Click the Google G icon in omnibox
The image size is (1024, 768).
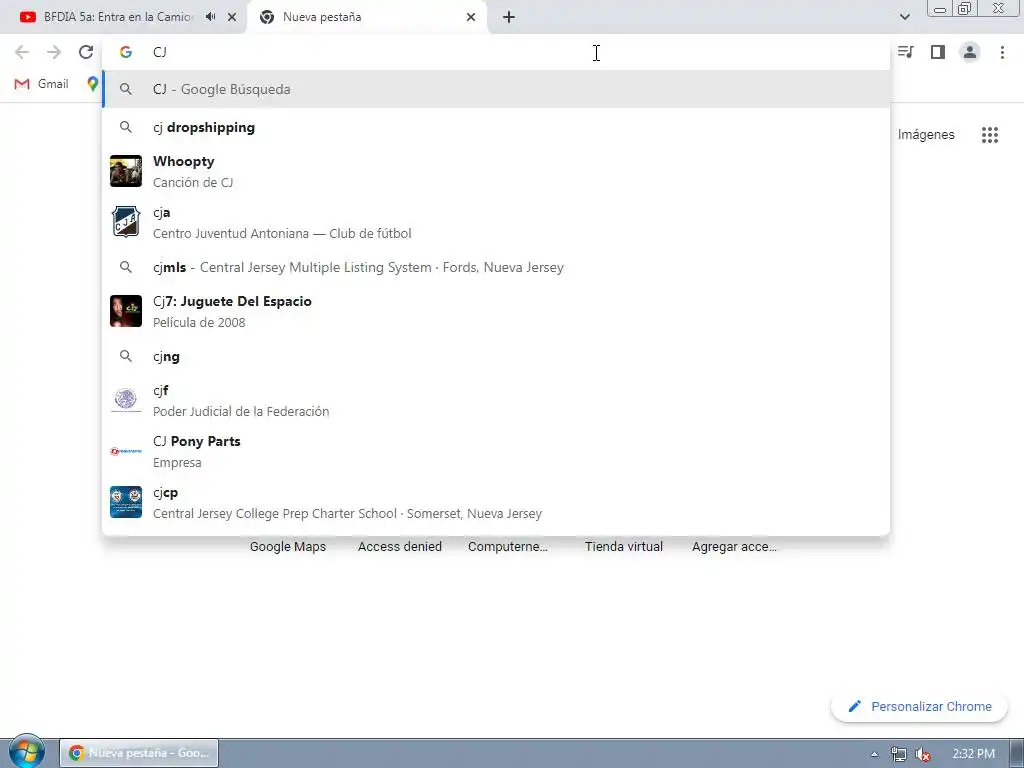(126, 52)
